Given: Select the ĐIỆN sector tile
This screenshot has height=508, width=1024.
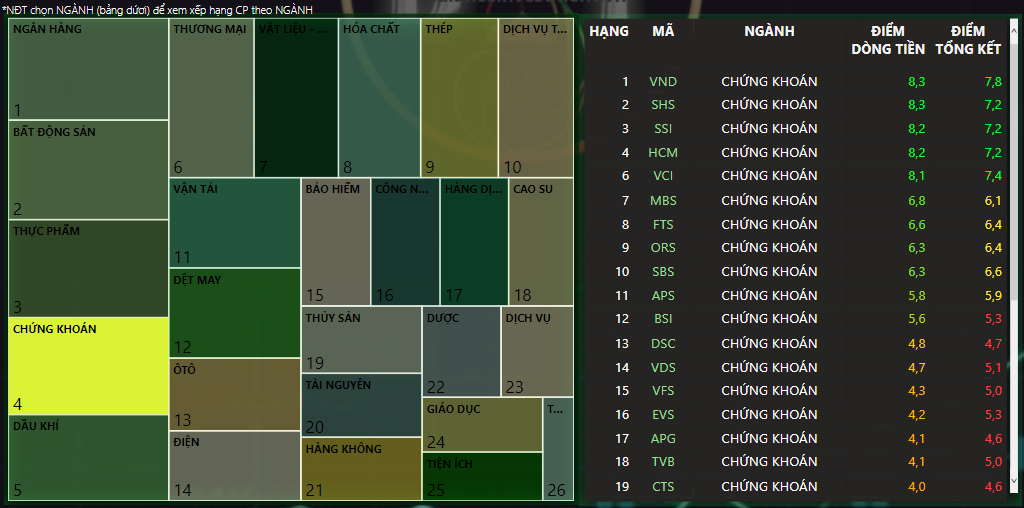Looking at the screenshot, I should (235, 466).
